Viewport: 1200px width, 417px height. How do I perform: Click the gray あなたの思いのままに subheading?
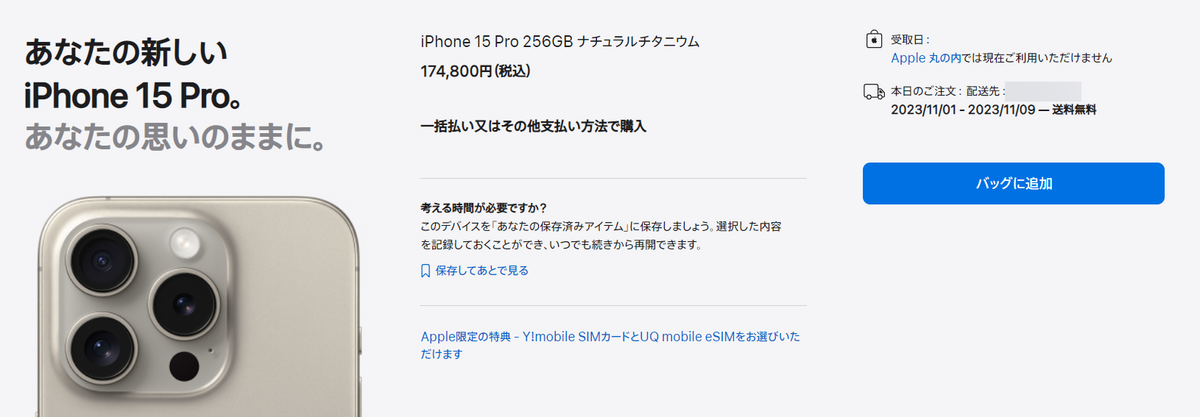pos(177,137)
